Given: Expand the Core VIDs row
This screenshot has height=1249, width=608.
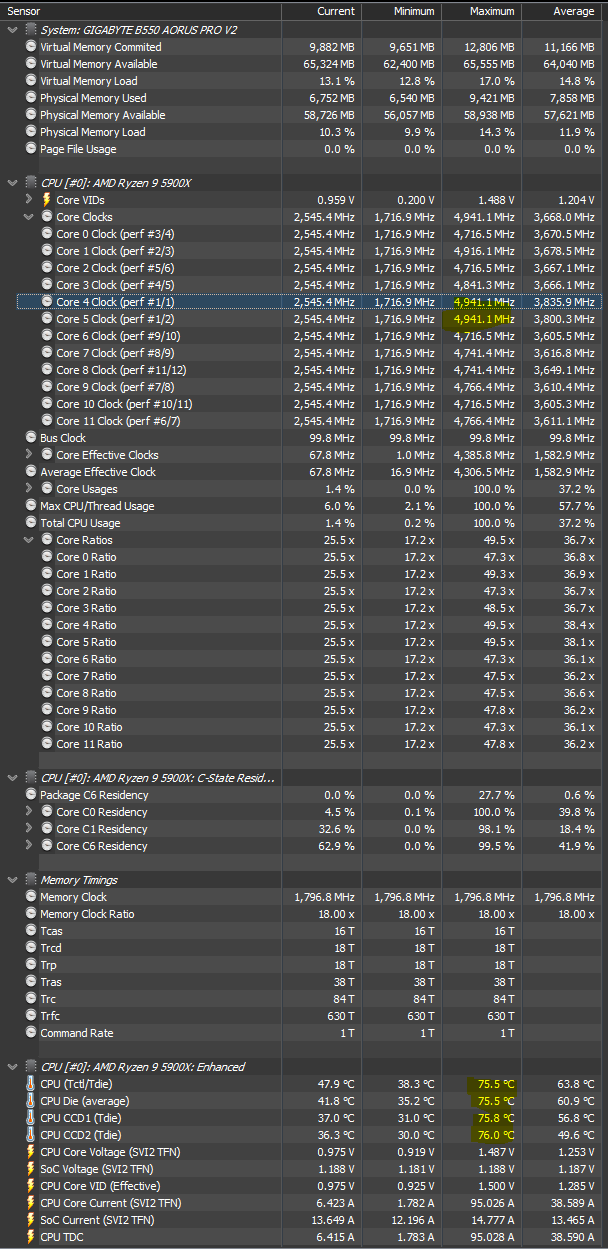Looking at the screenshot, I should (29, 200).
